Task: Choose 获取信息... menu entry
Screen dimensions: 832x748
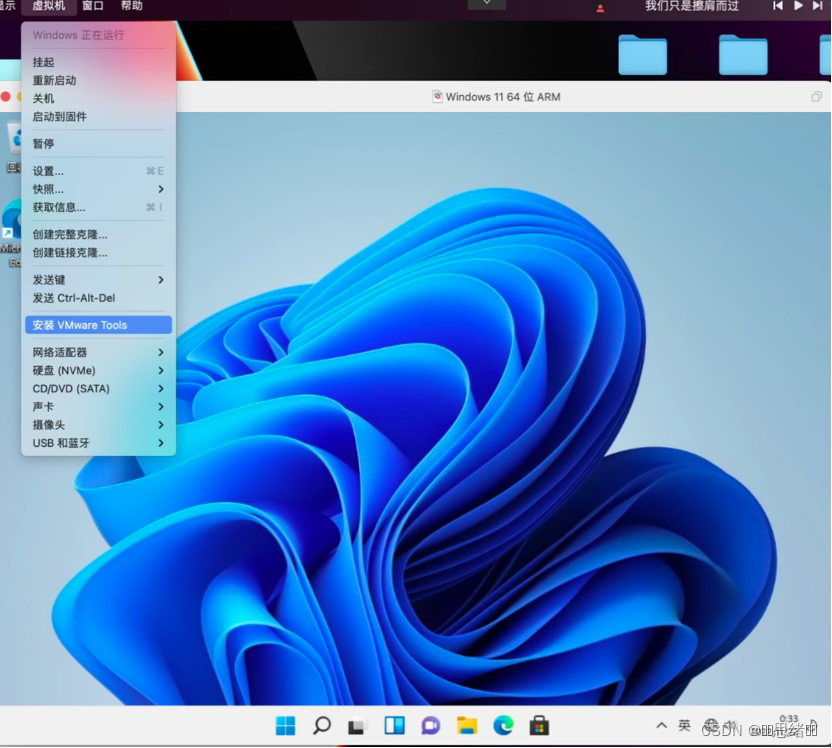Action: (98, 207)
